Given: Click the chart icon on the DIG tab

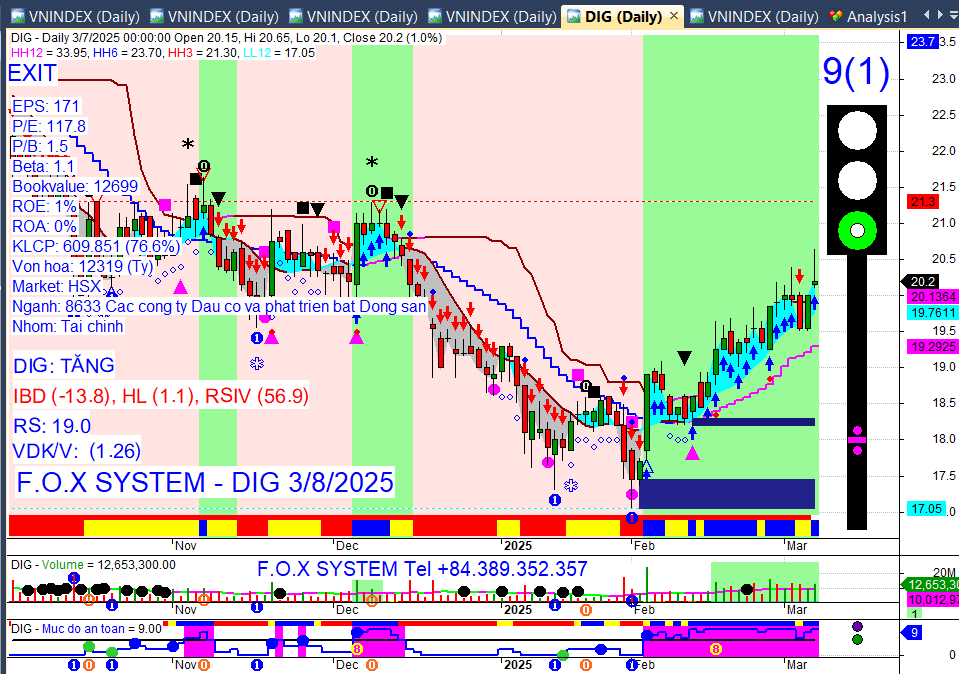Looking at the screenshot, I should (574, 17).
